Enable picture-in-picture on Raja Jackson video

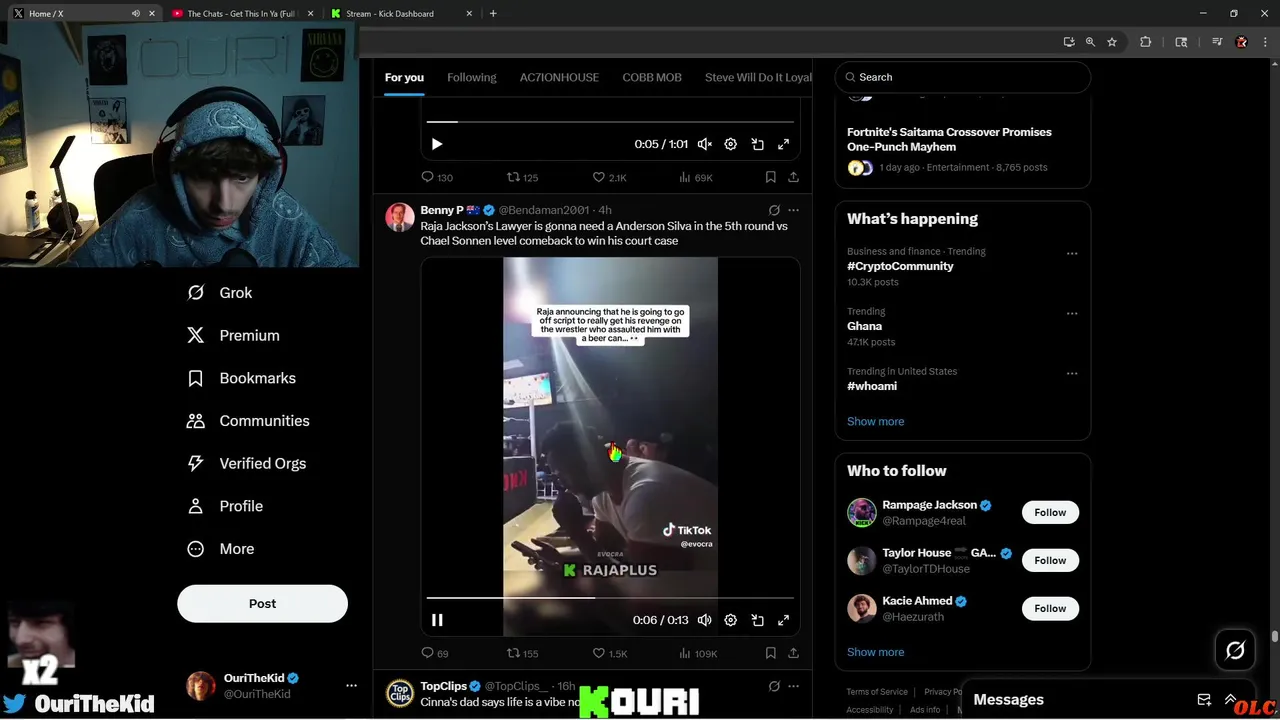(758, 620)
